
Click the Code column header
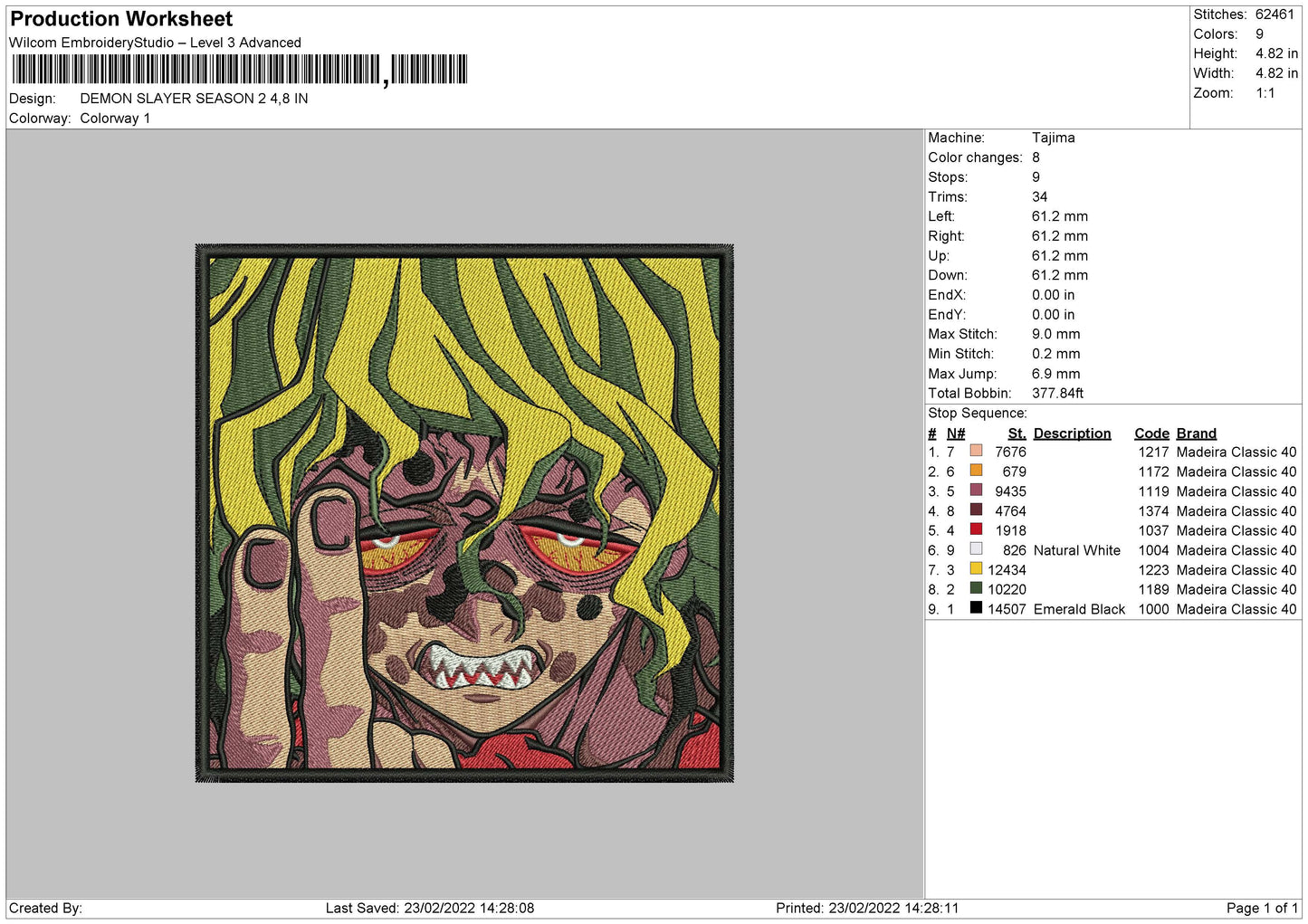(x=1151, y=433)
